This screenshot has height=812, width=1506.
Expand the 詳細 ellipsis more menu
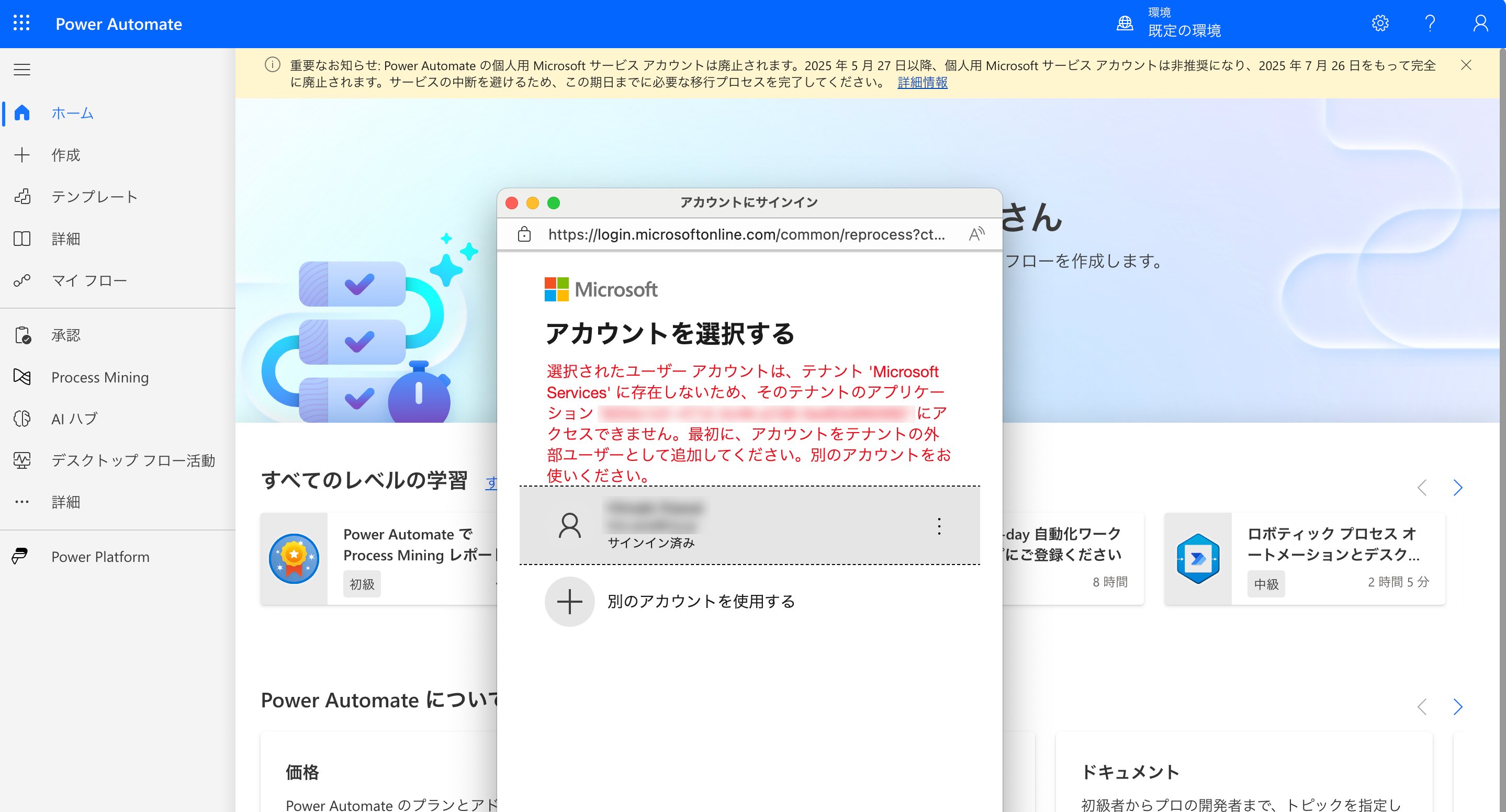(65, 502)
